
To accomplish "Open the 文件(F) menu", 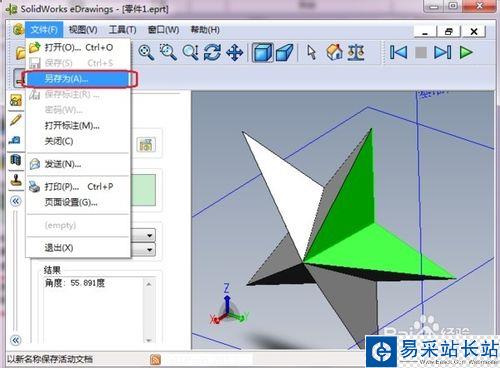I will tap(44, 30).
